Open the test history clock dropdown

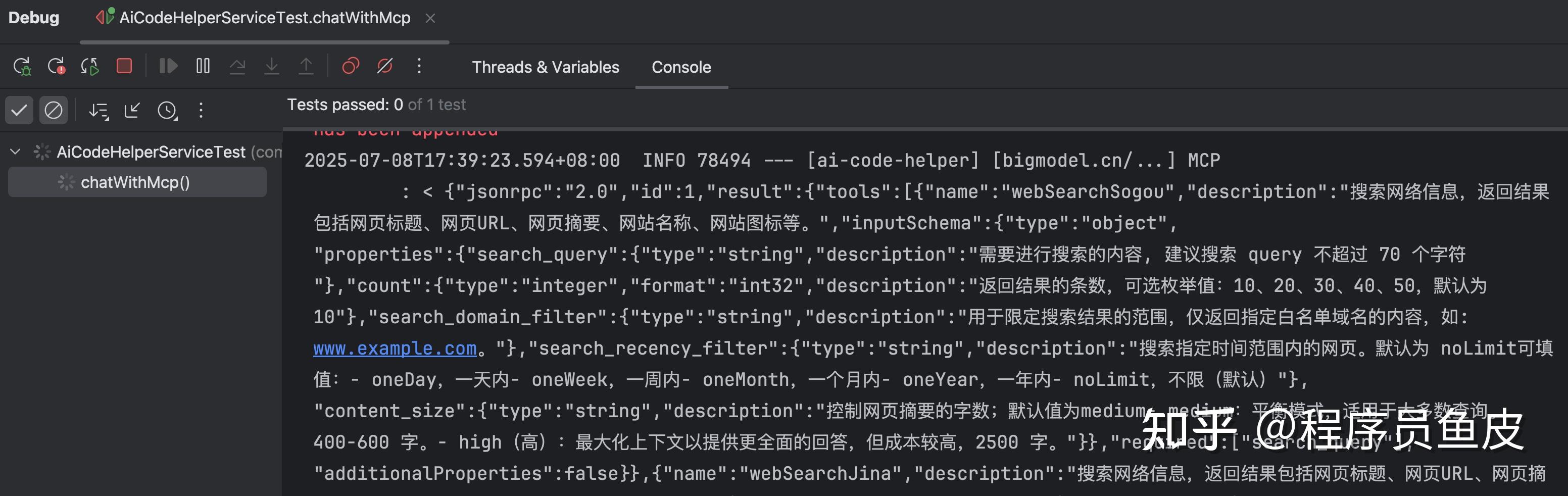(x=168, y=111)
